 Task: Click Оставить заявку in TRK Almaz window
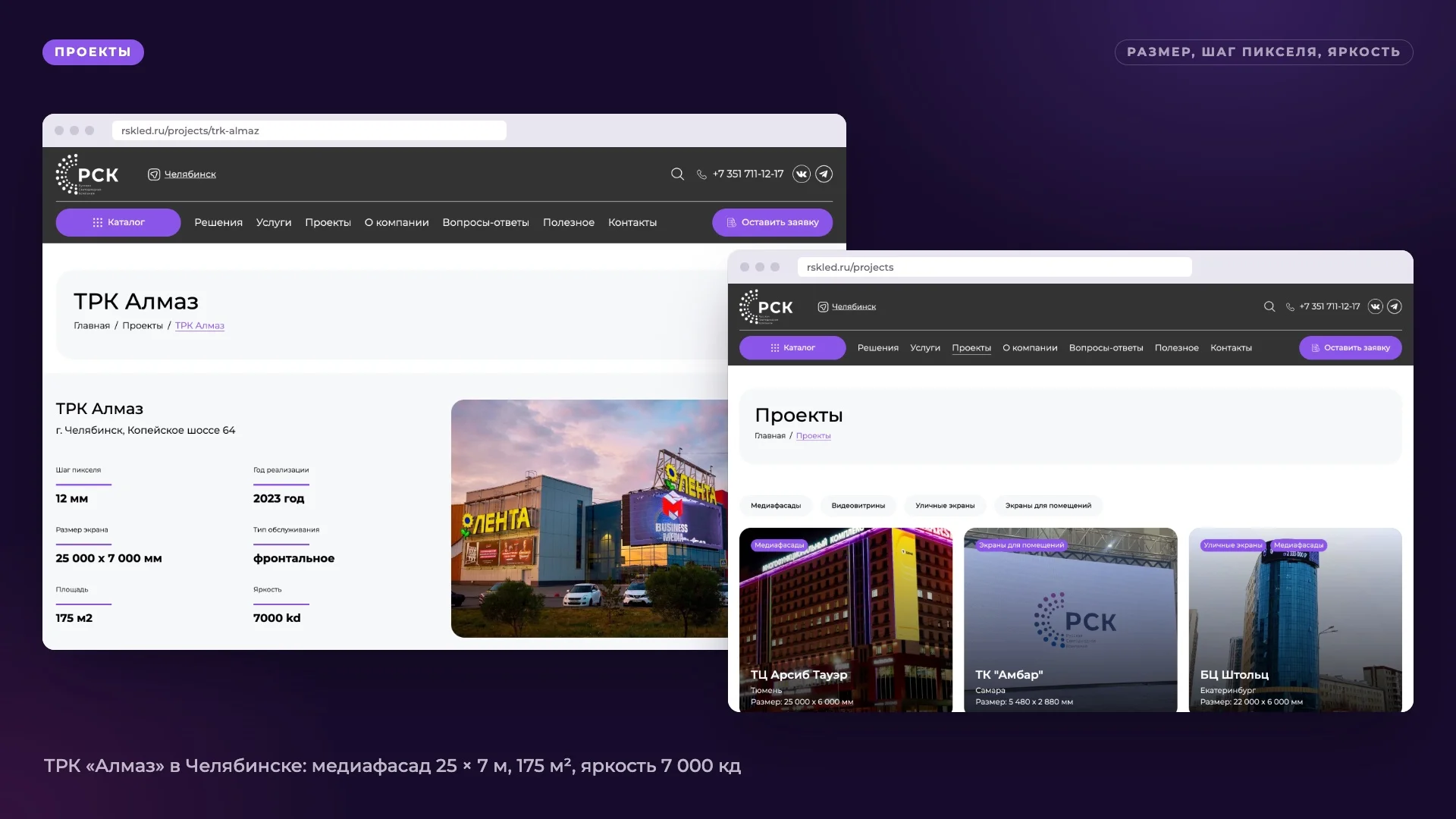772,223
